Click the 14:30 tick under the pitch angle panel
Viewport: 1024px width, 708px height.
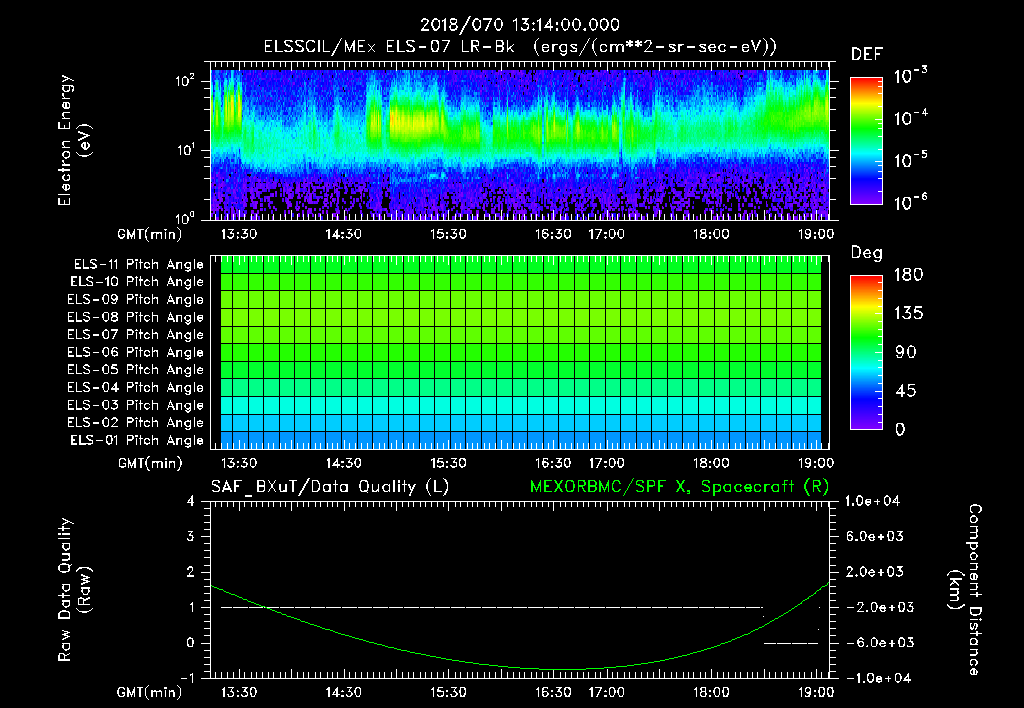pos(344,463)
